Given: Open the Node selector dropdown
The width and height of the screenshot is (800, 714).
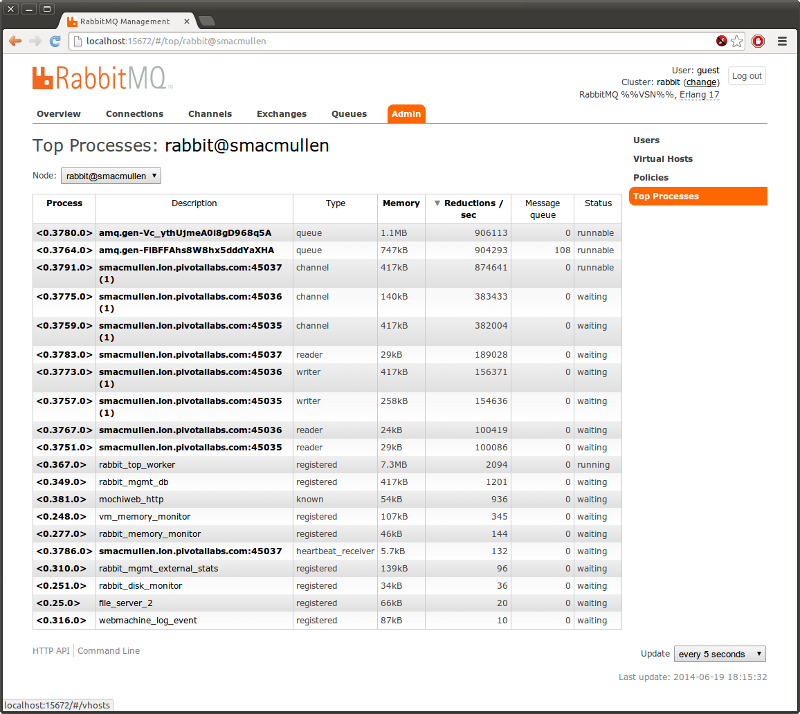Looking at the screenshot, I should tap(111, 176).
